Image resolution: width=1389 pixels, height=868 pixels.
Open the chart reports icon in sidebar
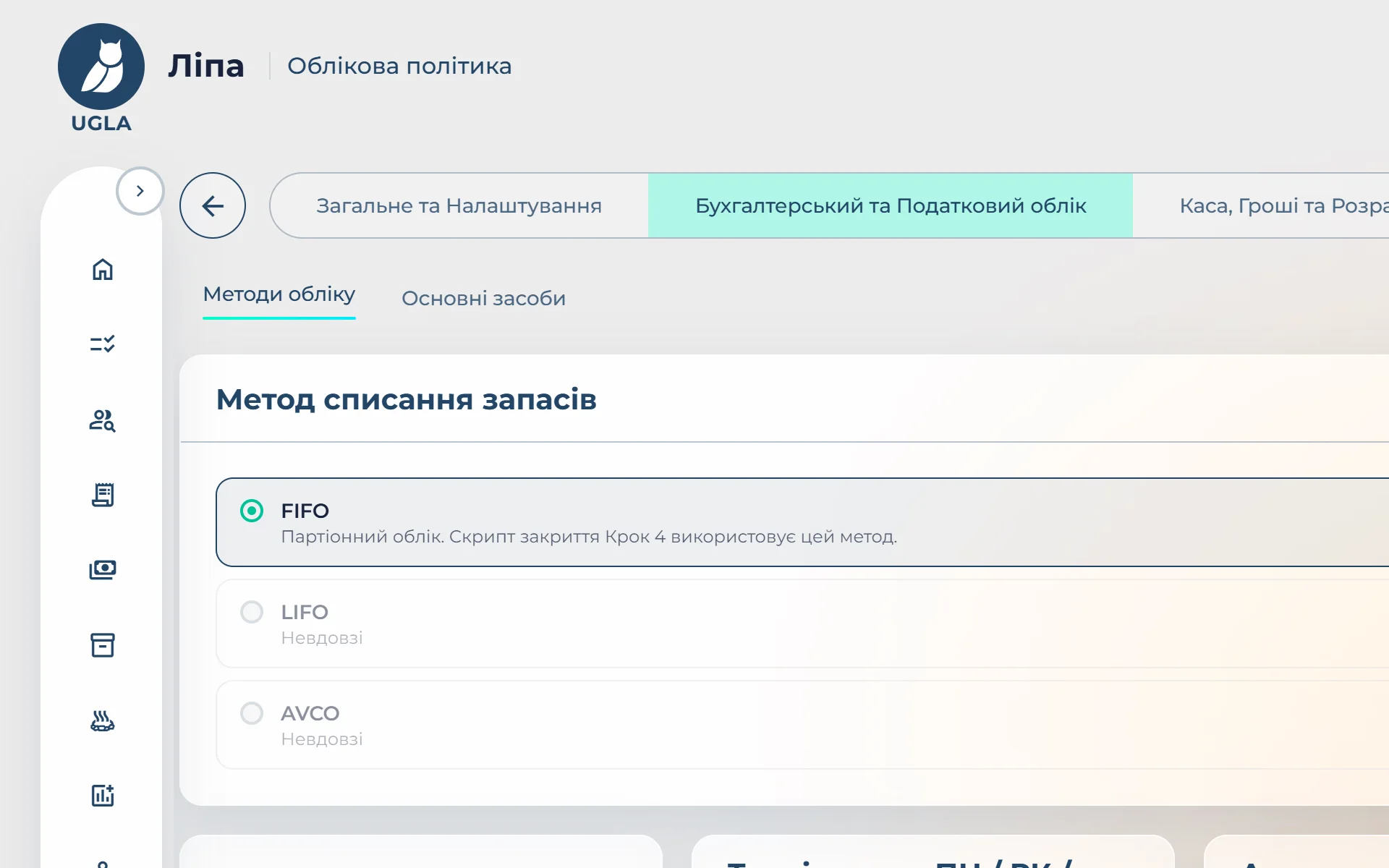point(103,795)
